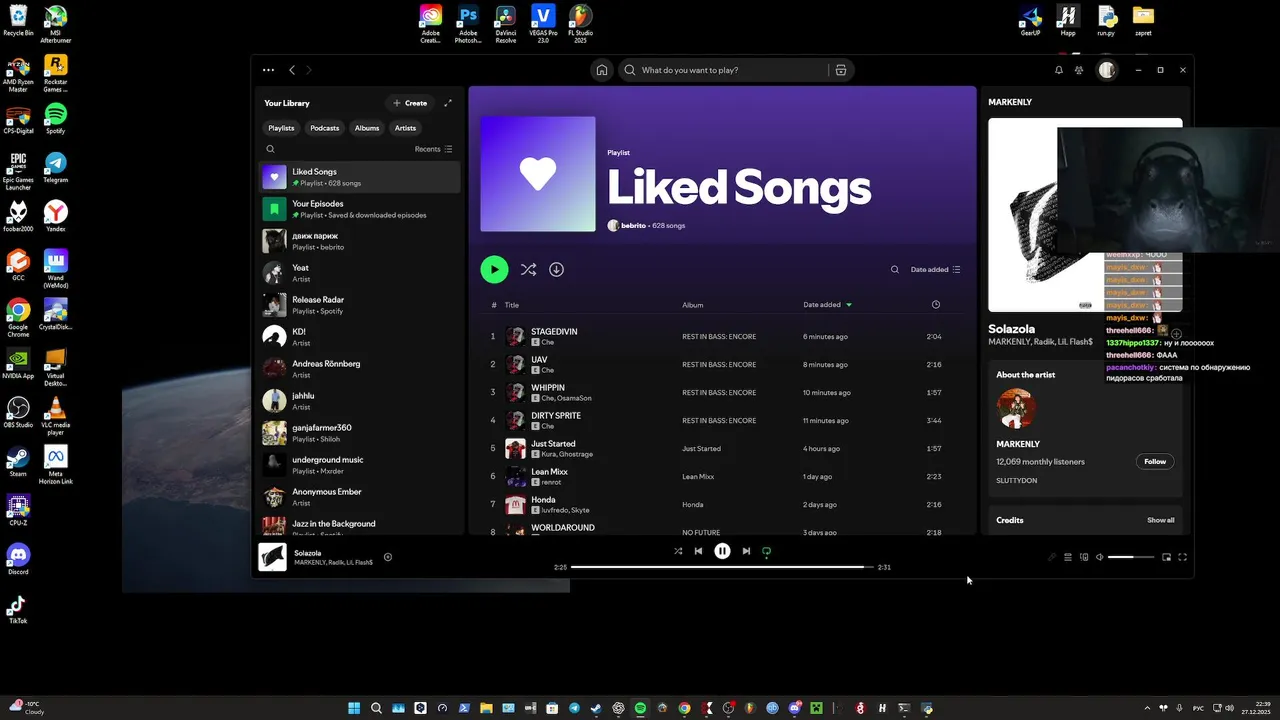Open the Recents sort dropdown
The height and width of the screenshot is (720, 1280).
coord(433,149)
